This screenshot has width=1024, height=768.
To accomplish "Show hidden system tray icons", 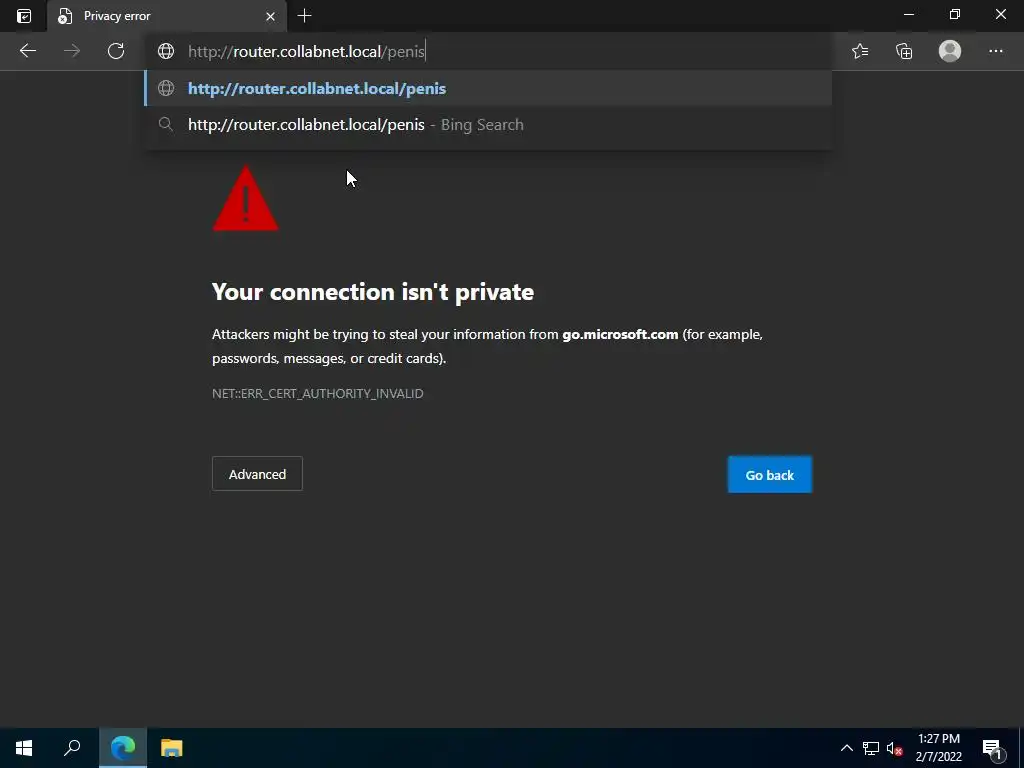I will [x=846, y=748].
